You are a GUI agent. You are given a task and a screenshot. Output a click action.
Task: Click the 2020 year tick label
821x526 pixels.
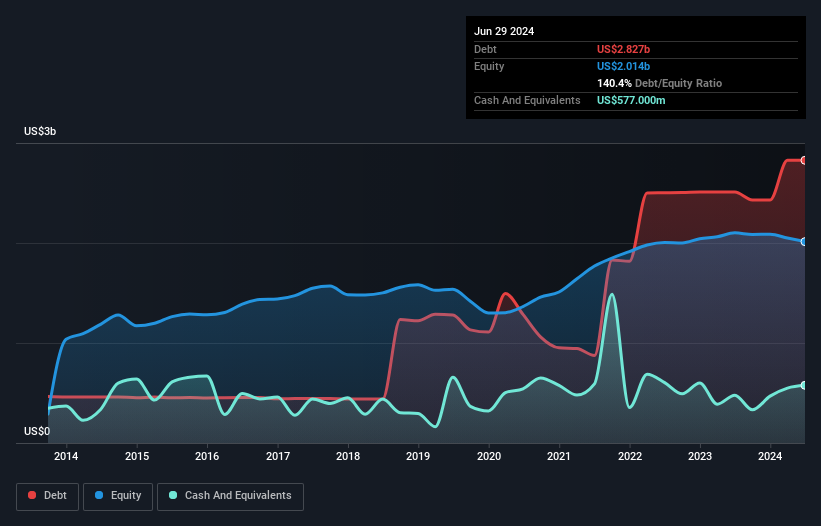489,457
